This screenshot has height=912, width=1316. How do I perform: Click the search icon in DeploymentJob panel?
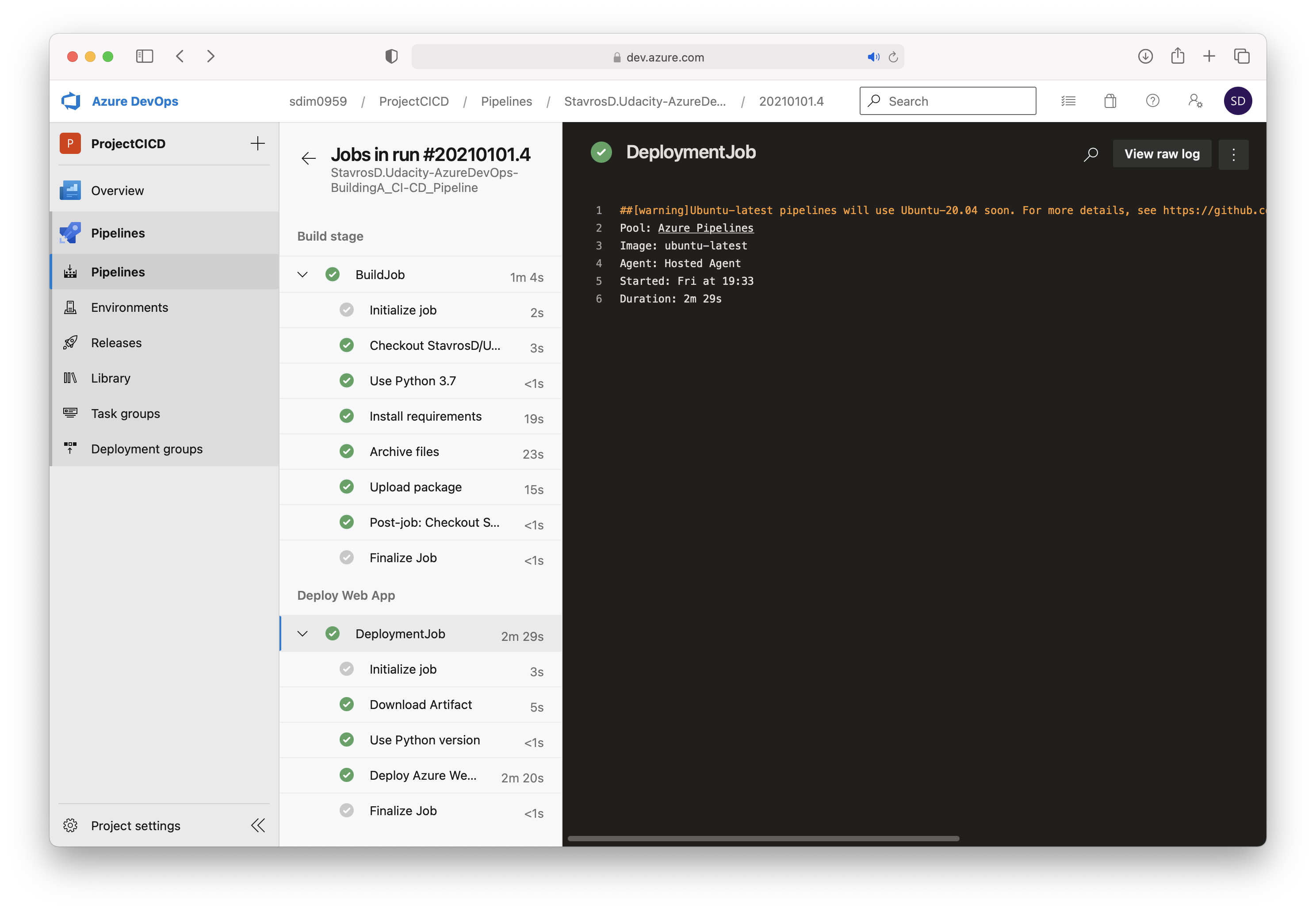(x=1091, y=154)
